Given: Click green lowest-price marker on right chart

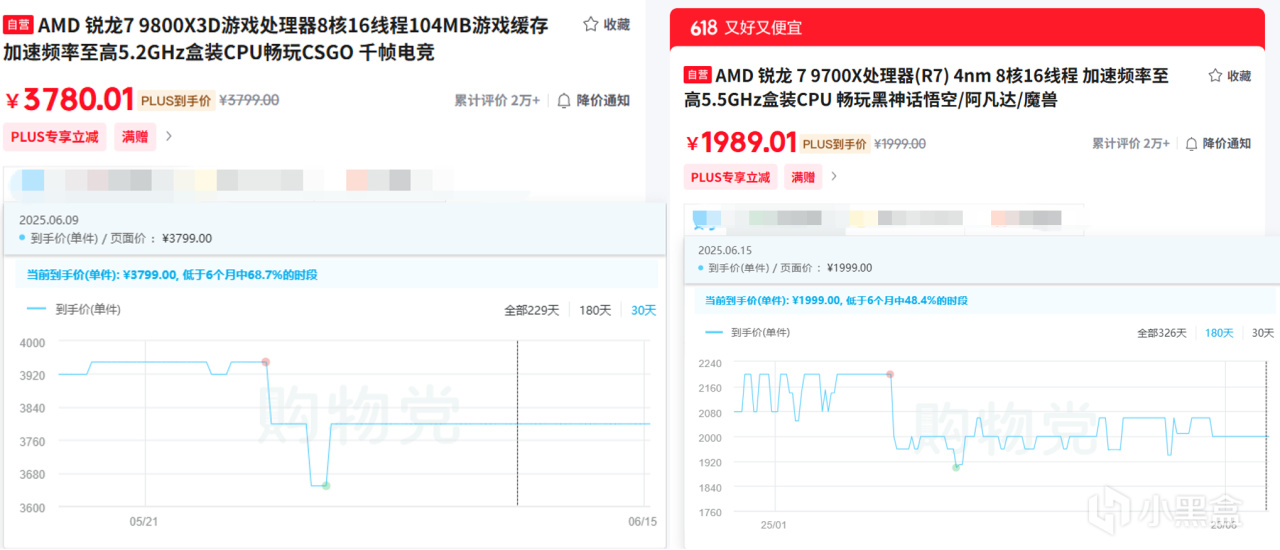Looking at the screenshot, I should (956, 467).
